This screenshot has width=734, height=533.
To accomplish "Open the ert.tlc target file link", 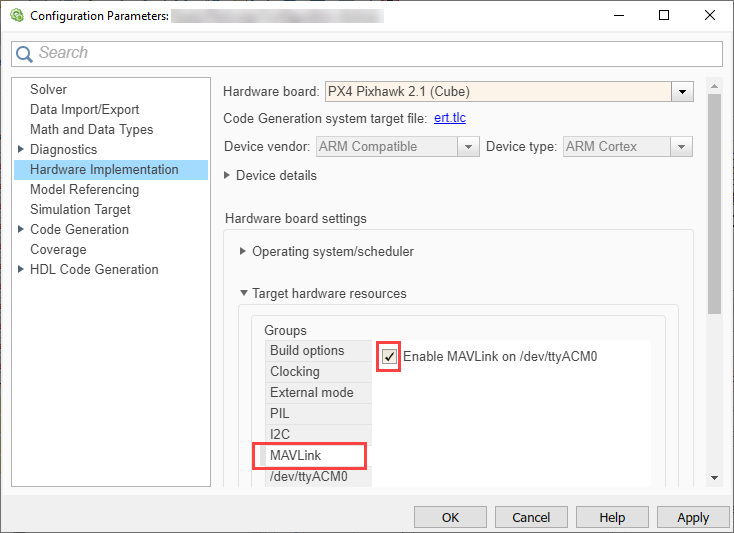I will pyautogui.click(x=449, y=118).
